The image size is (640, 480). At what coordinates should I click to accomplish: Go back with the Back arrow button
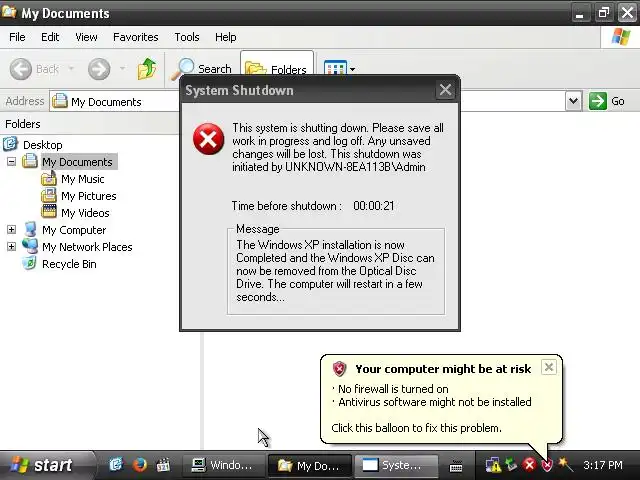[35, 69]
